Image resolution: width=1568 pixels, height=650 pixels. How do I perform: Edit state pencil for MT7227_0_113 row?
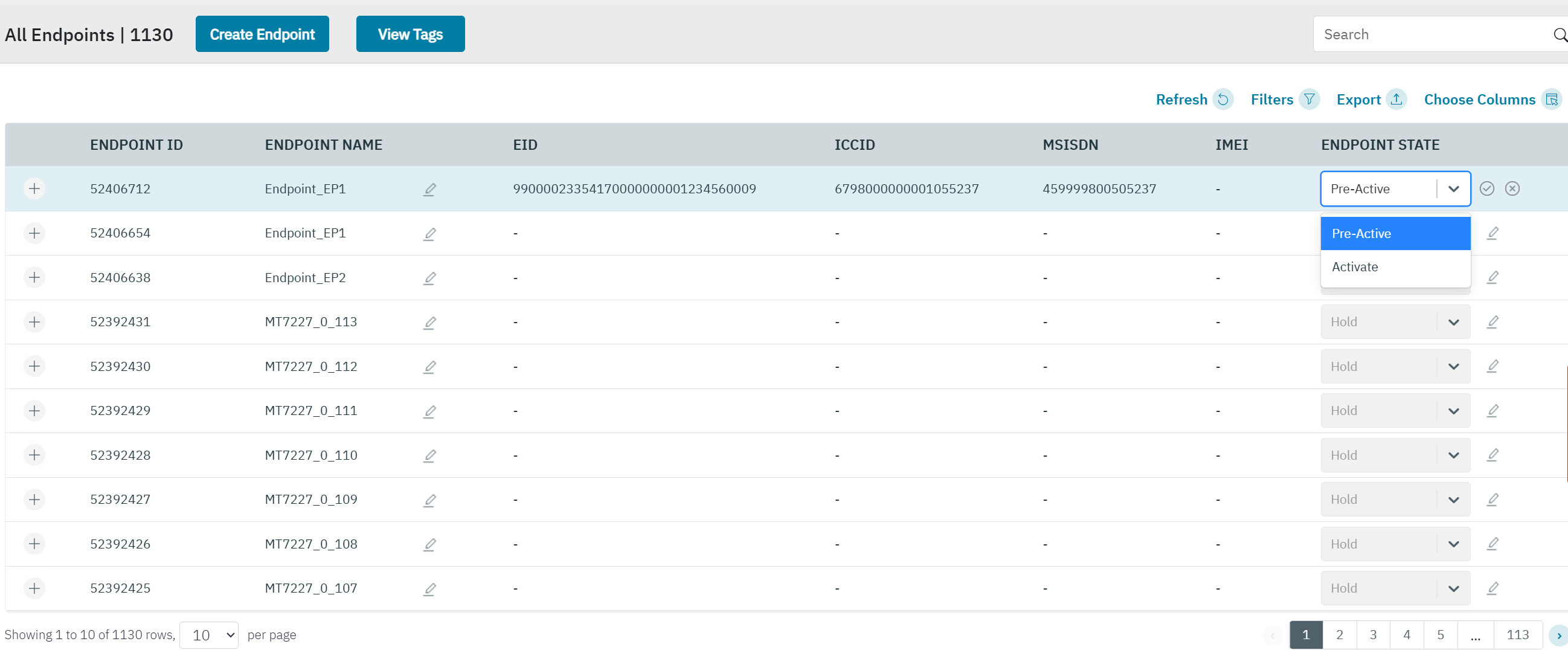tap(1492, 322)
